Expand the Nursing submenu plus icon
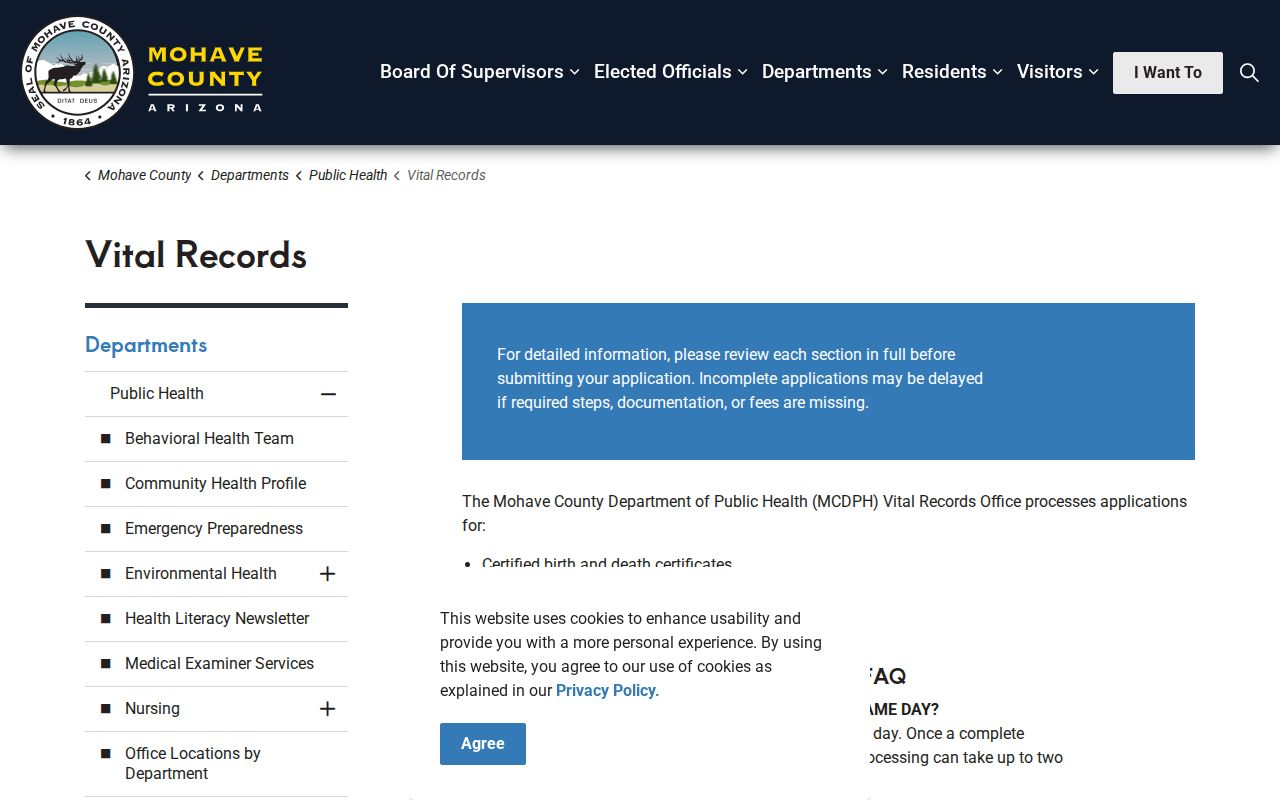 [327, 709]
